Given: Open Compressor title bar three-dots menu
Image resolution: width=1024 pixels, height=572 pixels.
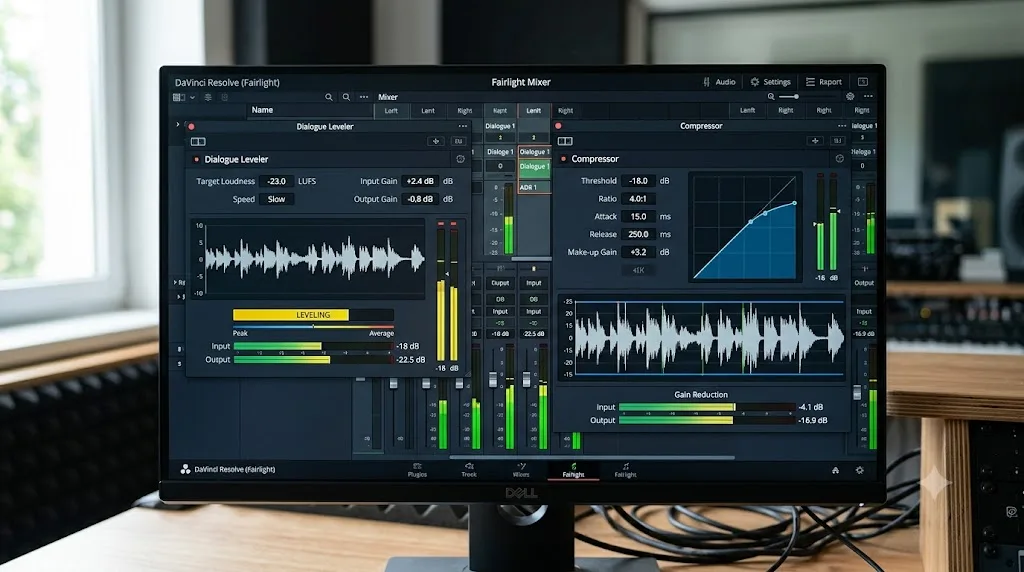Looking at the screenshot, I should tap(842, 126).
